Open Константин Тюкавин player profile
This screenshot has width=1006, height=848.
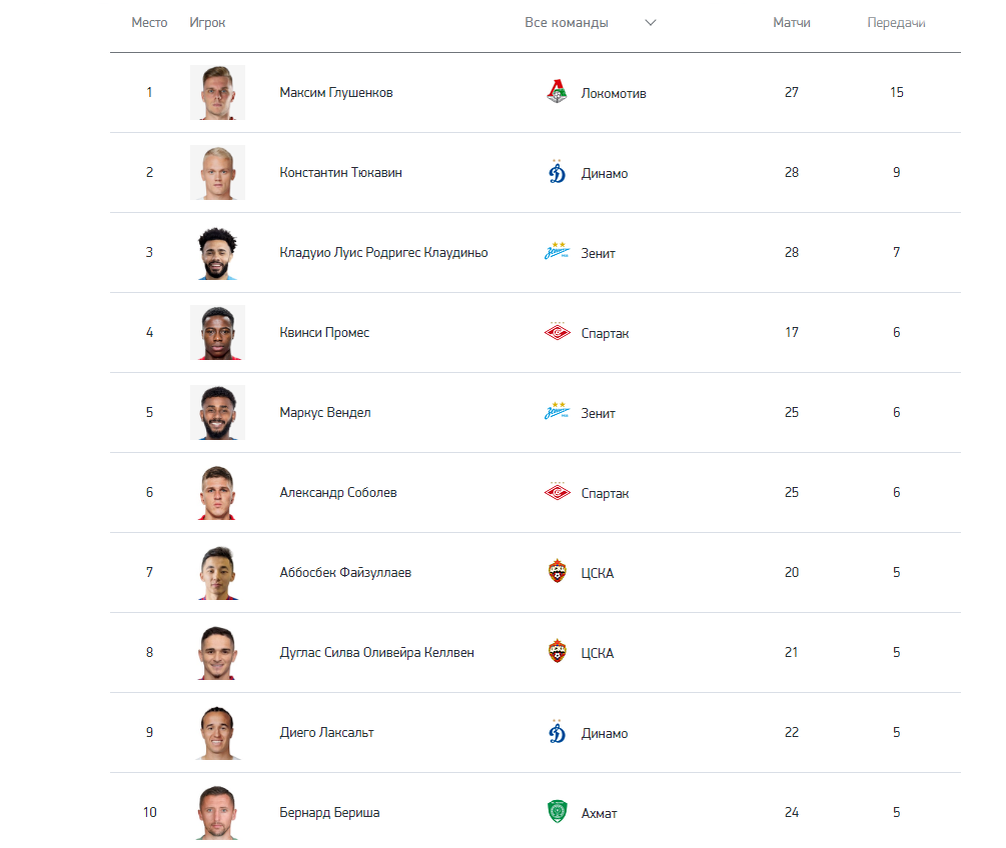tap(341, 173)
